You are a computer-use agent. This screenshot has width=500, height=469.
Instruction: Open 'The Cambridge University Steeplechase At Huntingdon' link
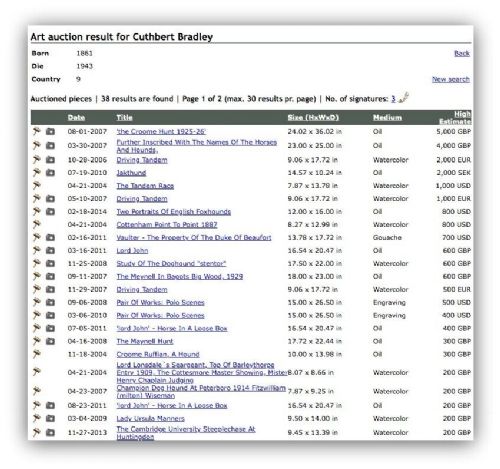point(186,433)
